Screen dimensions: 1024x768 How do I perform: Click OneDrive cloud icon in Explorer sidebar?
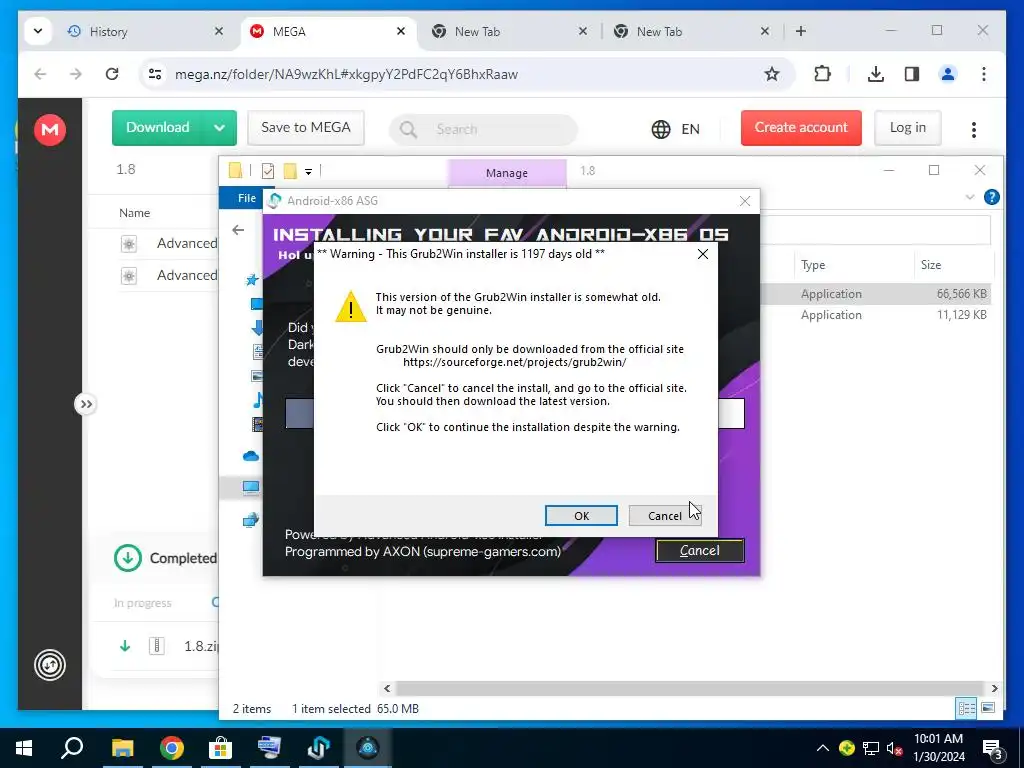click(x=251, y=456)
